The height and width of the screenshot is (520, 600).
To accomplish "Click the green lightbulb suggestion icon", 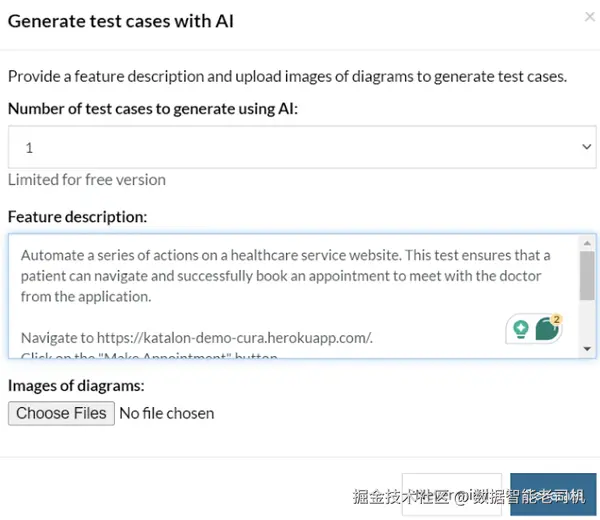I will point(520,328).
